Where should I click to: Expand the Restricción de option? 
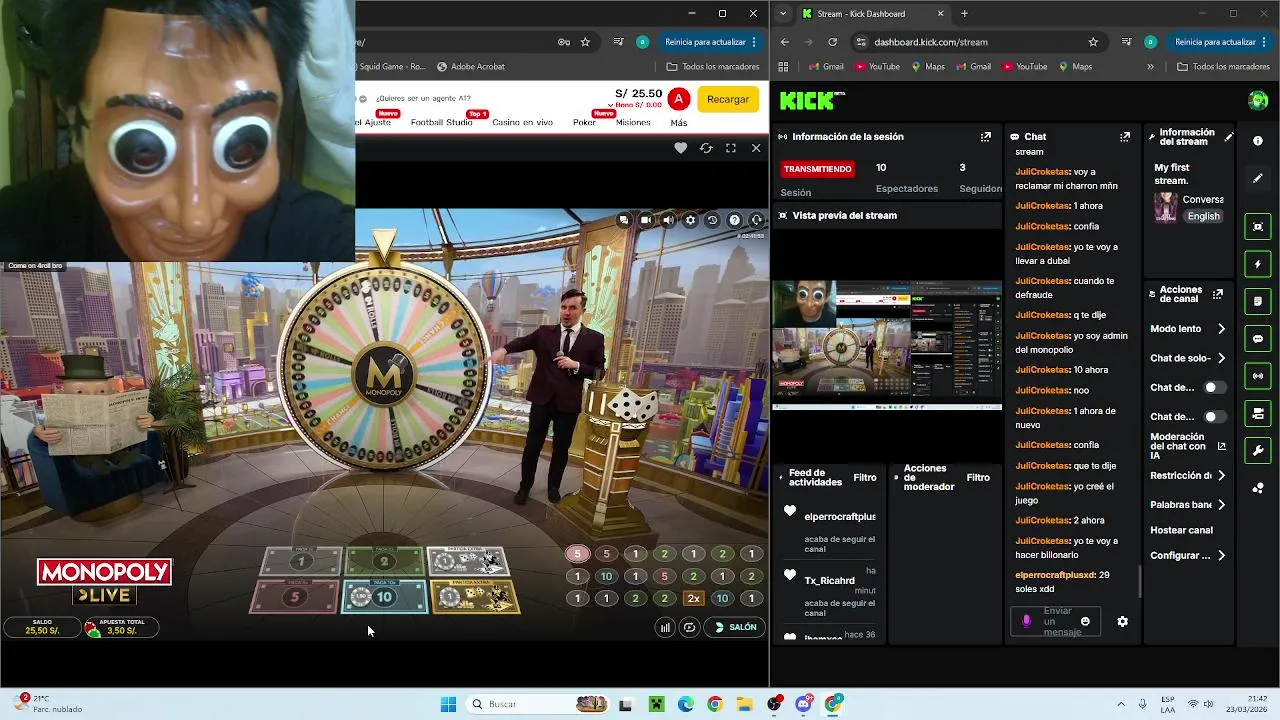(x=1221, y=476)
